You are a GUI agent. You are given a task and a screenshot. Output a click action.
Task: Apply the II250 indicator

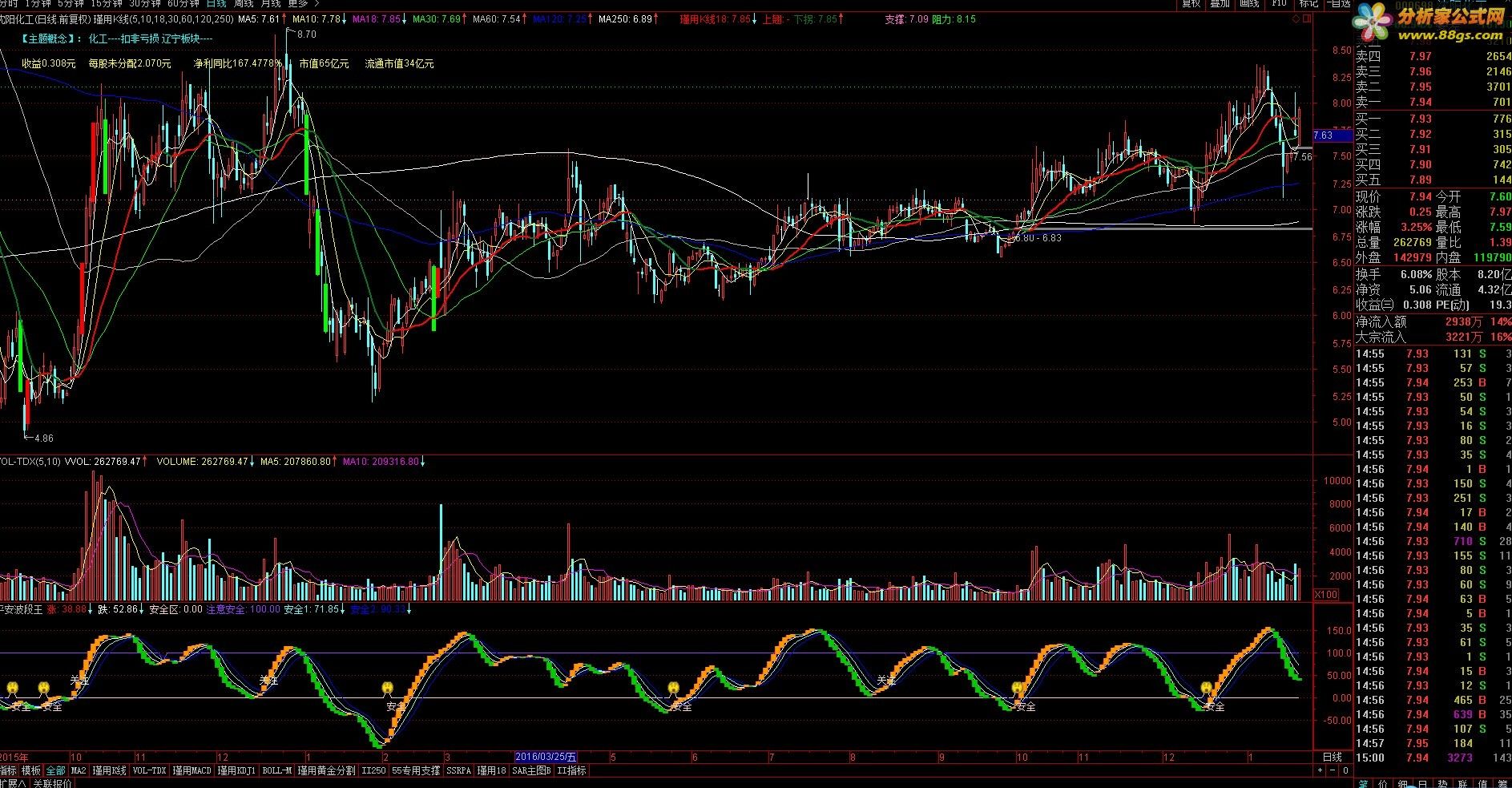(x=373, y=770)
